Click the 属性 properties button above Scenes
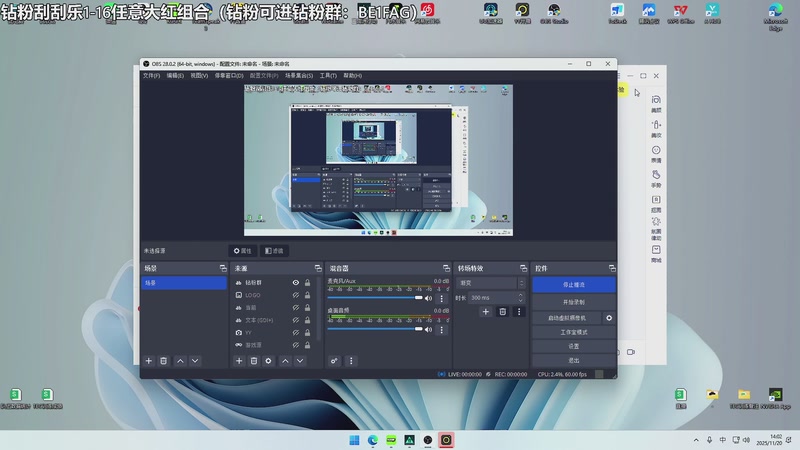 click(x=242, y=251)
